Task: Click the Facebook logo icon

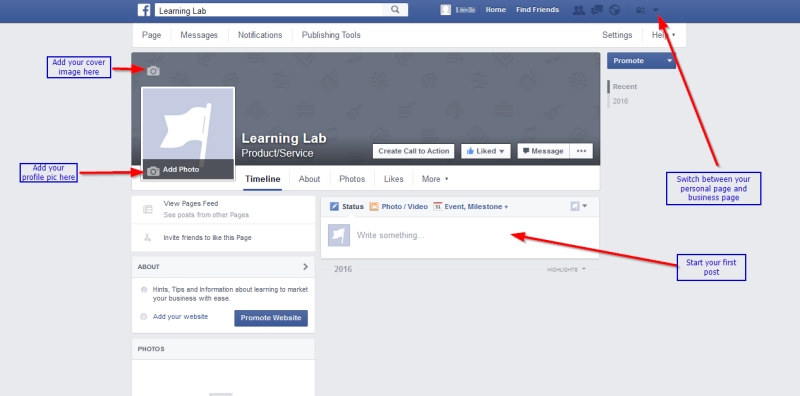Action: click(144, 10)
